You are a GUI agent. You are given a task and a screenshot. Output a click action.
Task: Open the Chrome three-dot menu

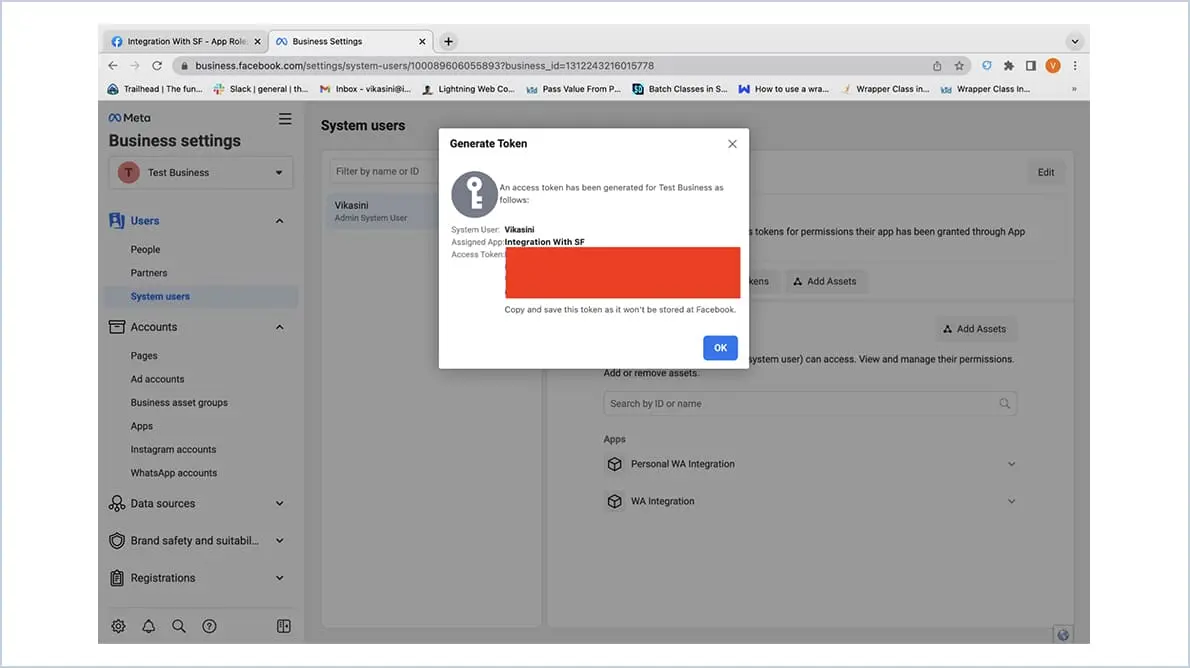[x=1075, y=66]
